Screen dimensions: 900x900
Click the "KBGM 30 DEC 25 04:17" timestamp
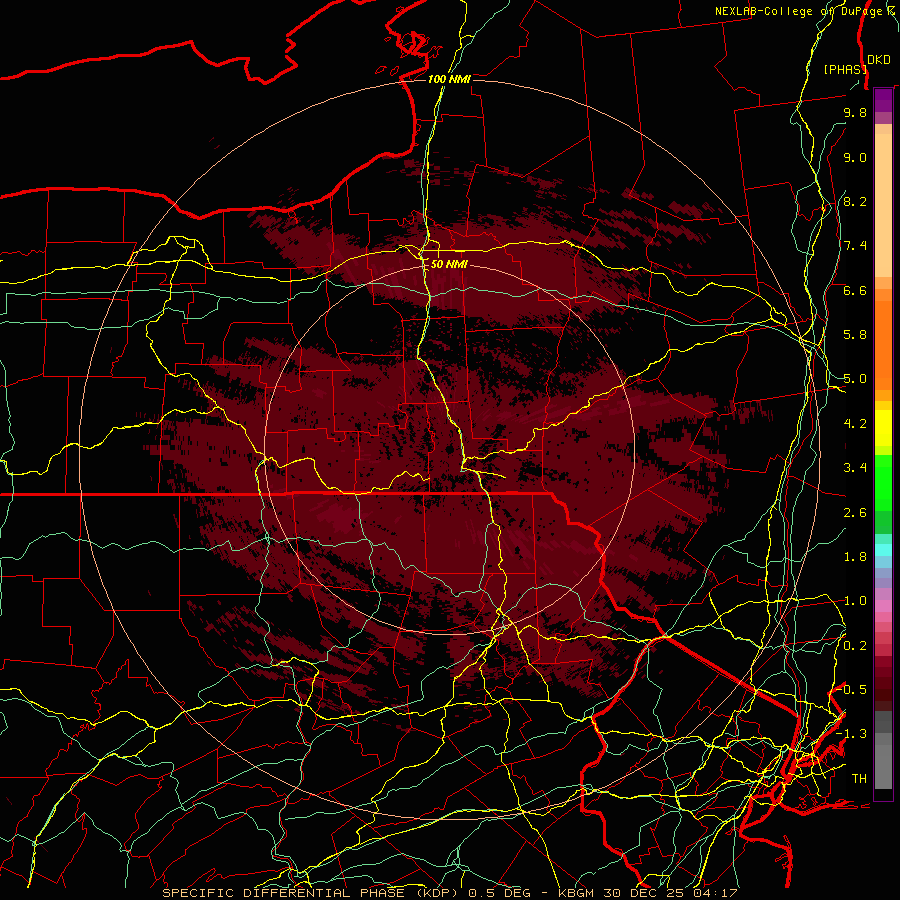click(649, 893)
